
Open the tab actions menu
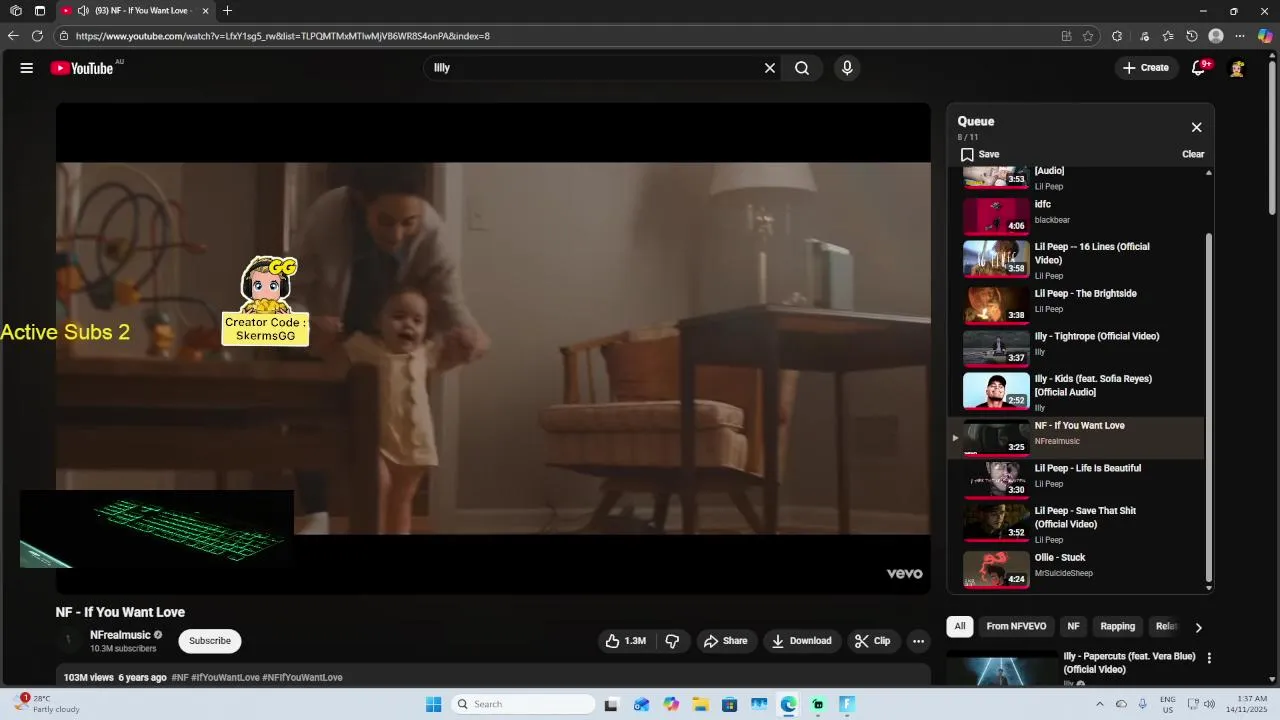click(40, 11)
